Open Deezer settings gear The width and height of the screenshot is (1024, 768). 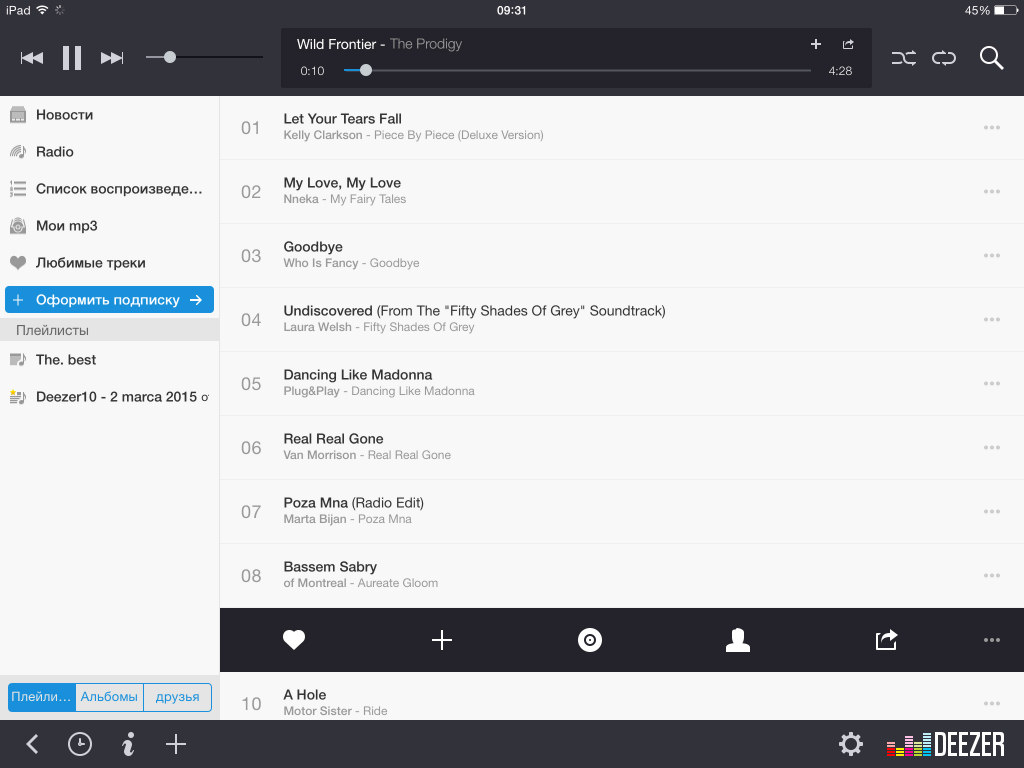(x=850, y=744)
